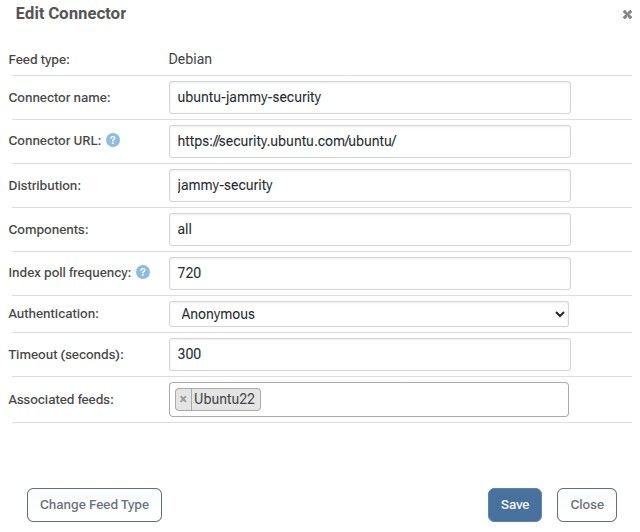Image resolution: width=640 pixels, height=532 pixels.
Task: Click the Index poll frequency field
Action: (x=369, y=274)
